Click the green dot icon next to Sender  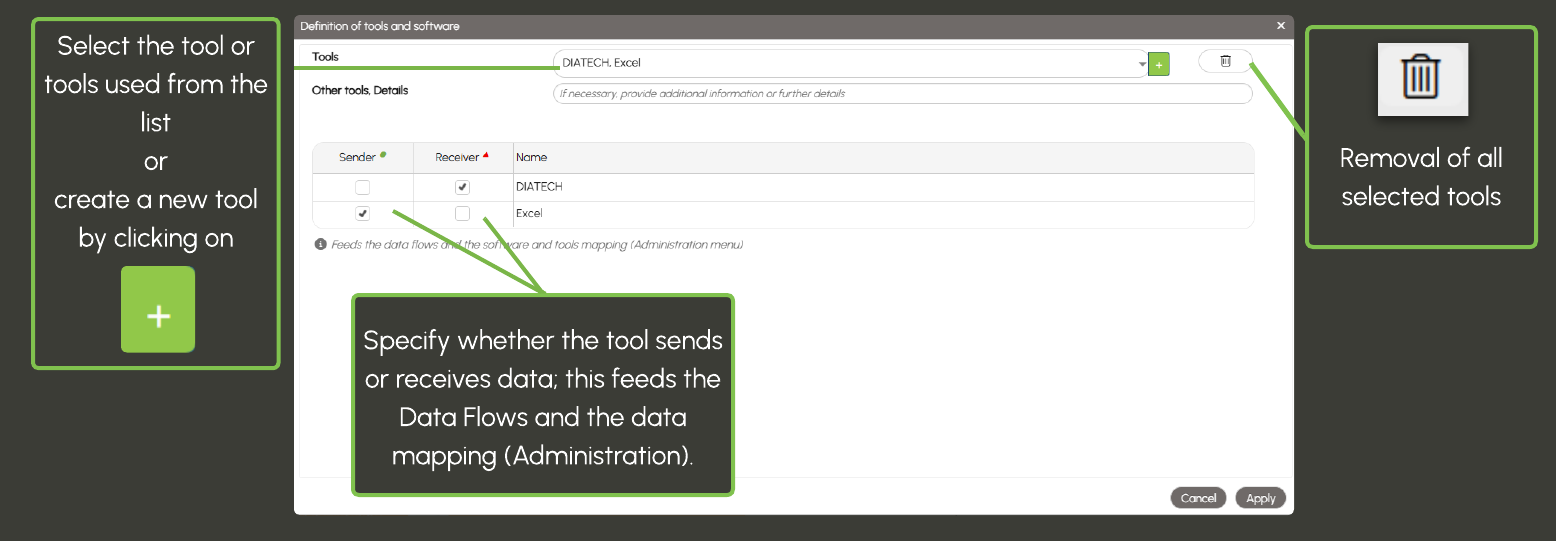click(x=384, y=154)
